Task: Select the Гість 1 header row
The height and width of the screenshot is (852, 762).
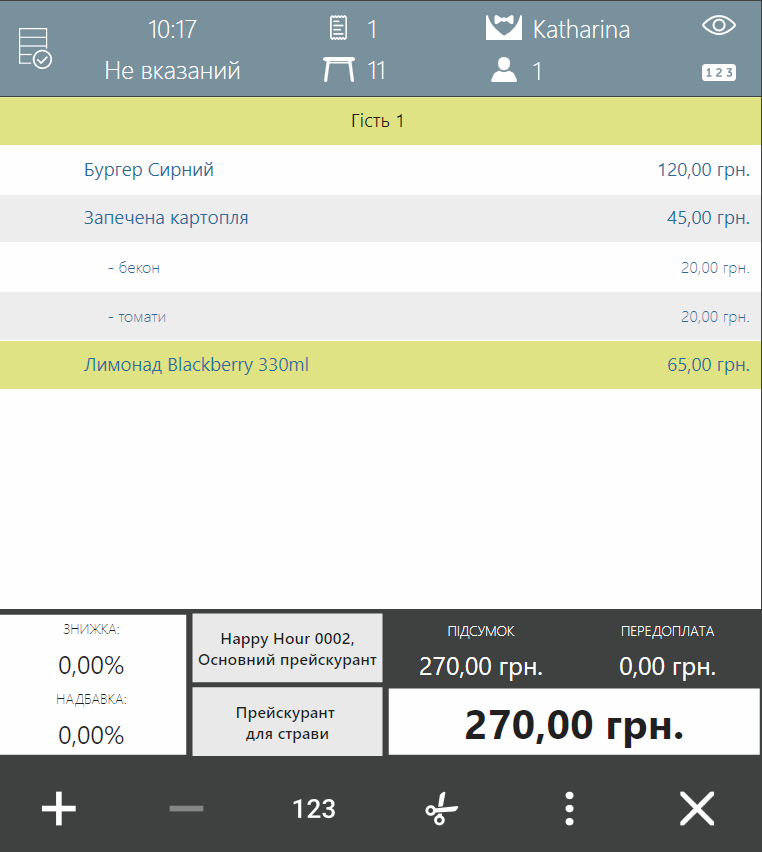Action: 380,121
